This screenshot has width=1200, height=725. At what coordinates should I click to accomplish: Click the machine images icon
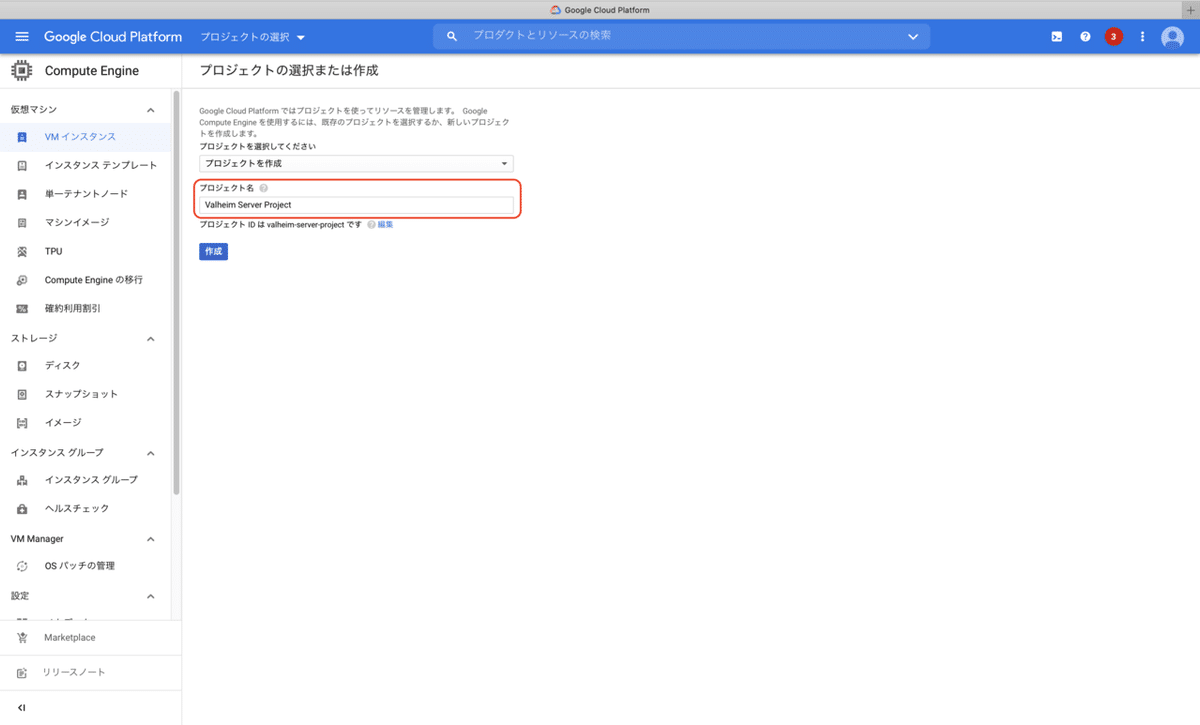22,223
